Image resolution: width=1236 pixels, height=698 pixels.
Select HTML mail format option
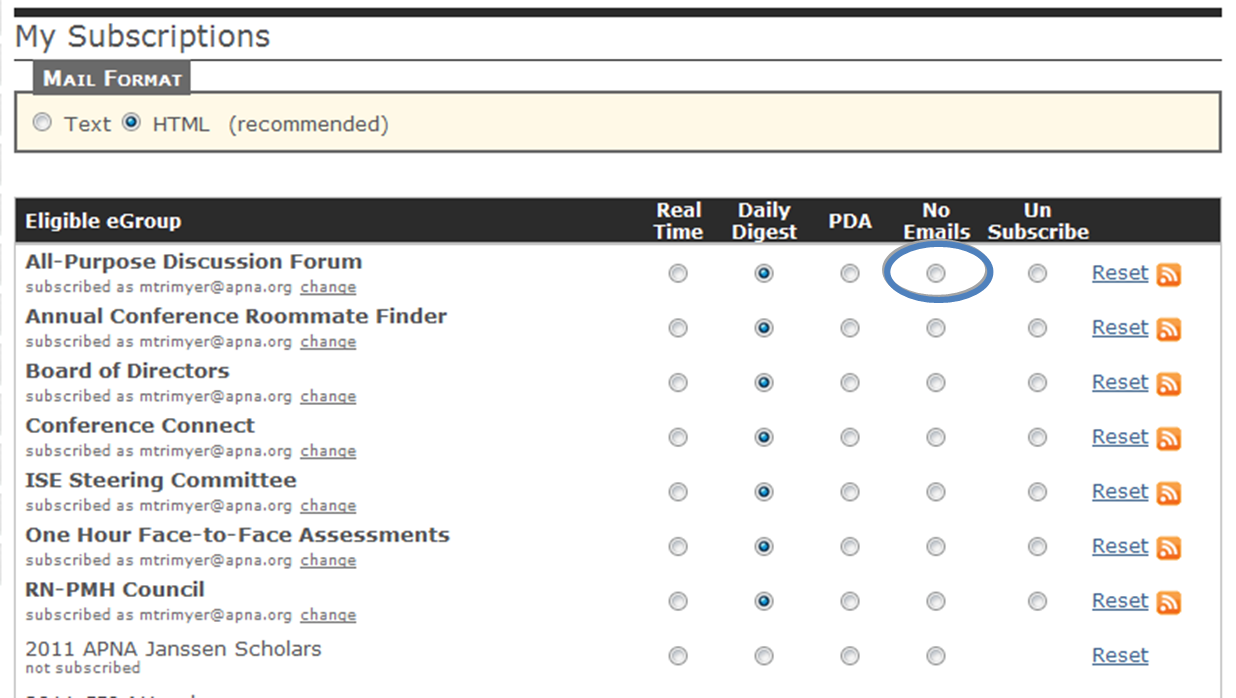click(x=131, y=123)
